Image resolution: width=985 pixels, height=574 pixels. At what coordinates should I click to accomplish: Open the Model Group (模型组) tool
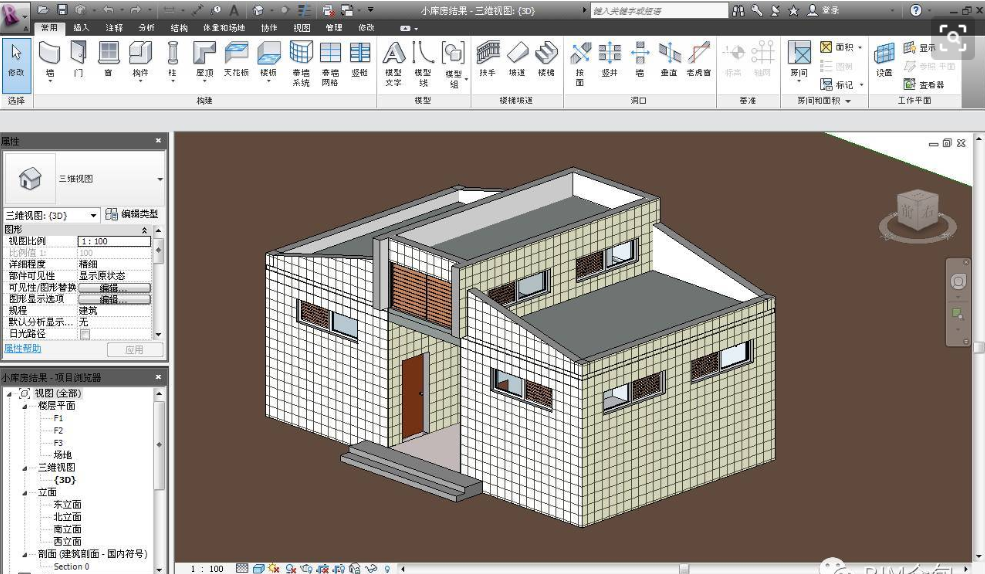point(454,64)
